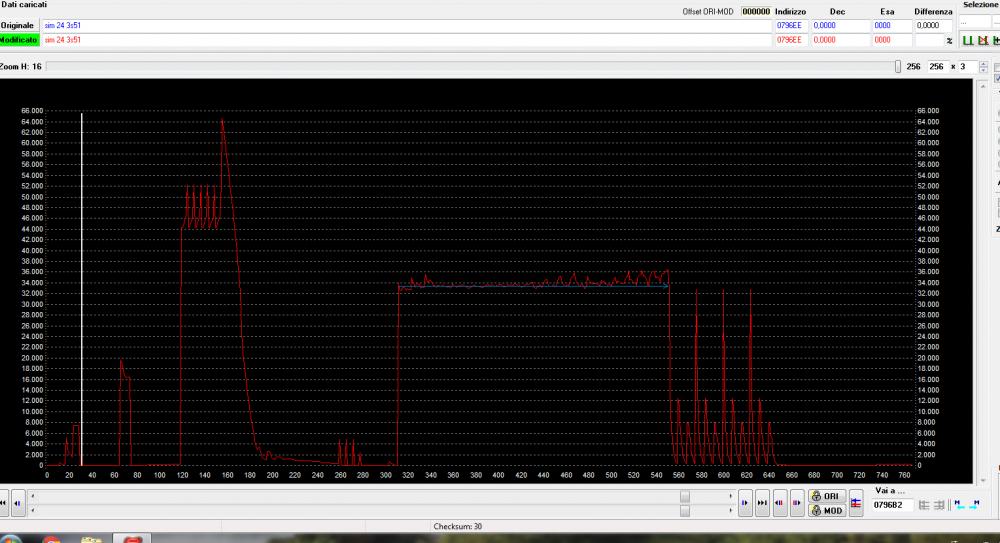
Task: Click the Originale button
Action: [18, 26]
